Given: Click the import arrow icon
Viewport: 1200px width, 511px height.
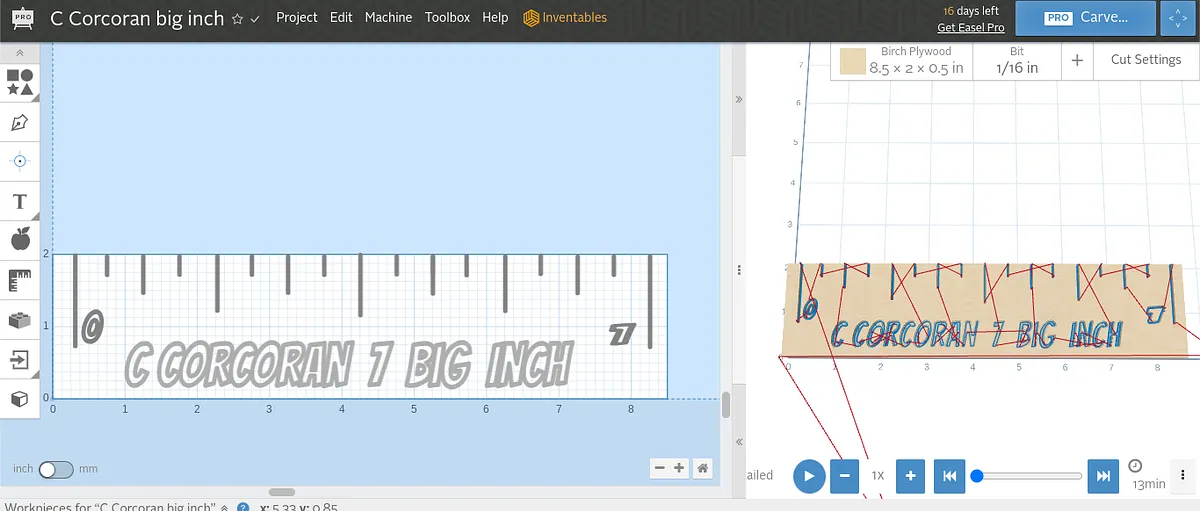Looking at the screenshot, I should pyautogui.click(x=19, y=358).
